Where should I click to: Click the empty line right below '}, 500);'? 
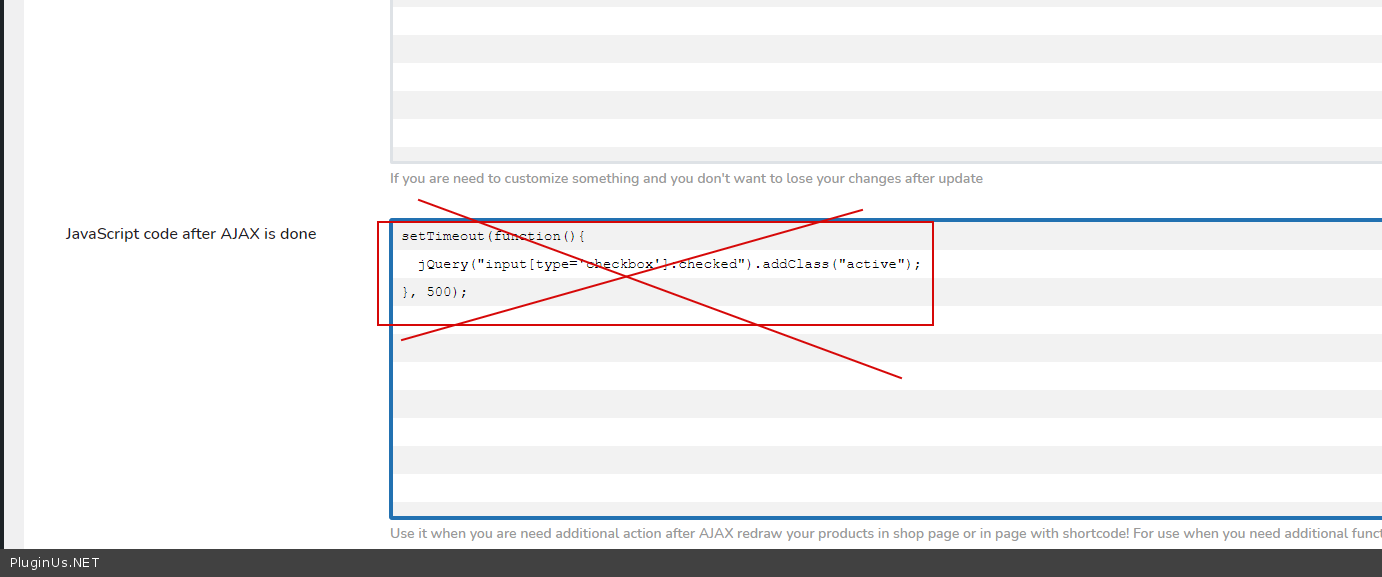(600, 320)
